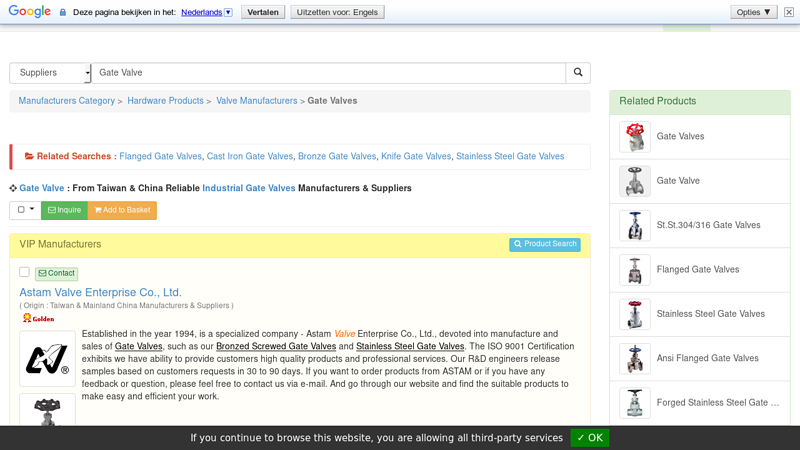Click the Gate Valve heading link

(42, 188)
